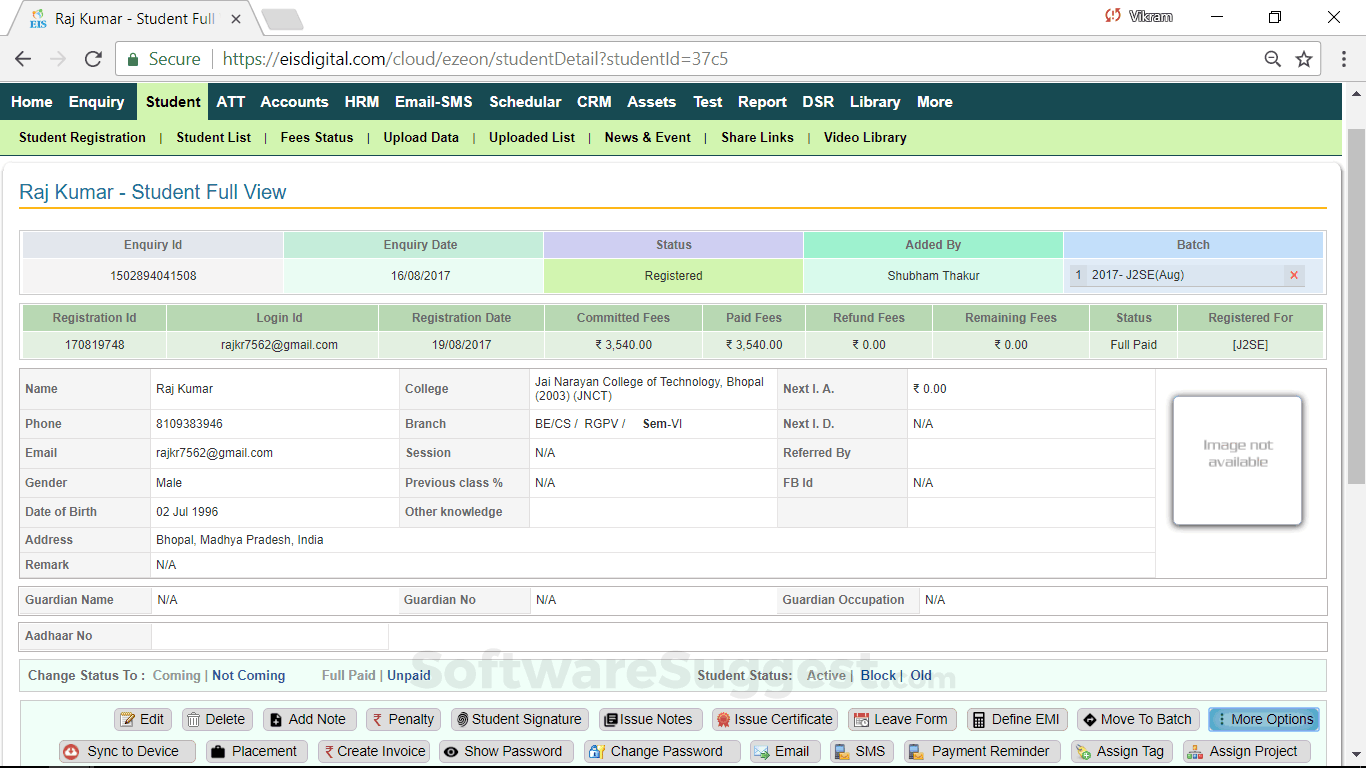The image size is (1366, 768).
Task: Open the Schedular menu
Action: [525, 102]
